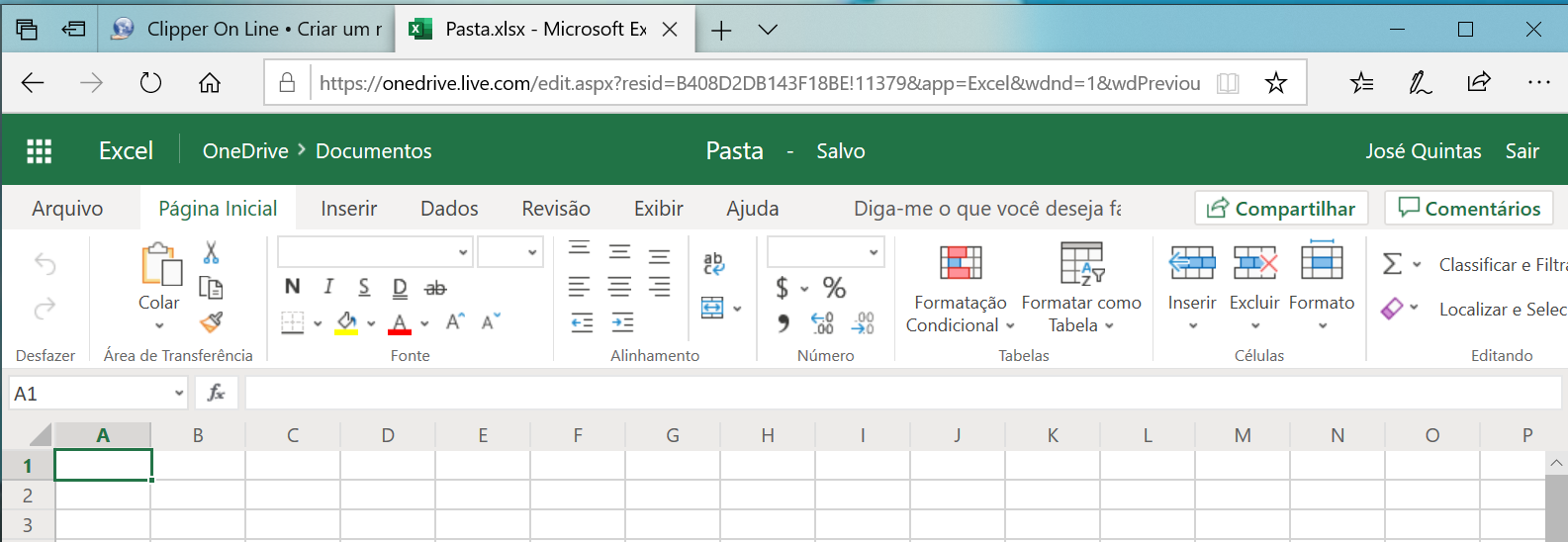Align text to bottom icon
This screenshot has height=542, width=1568.
[659, 256]
